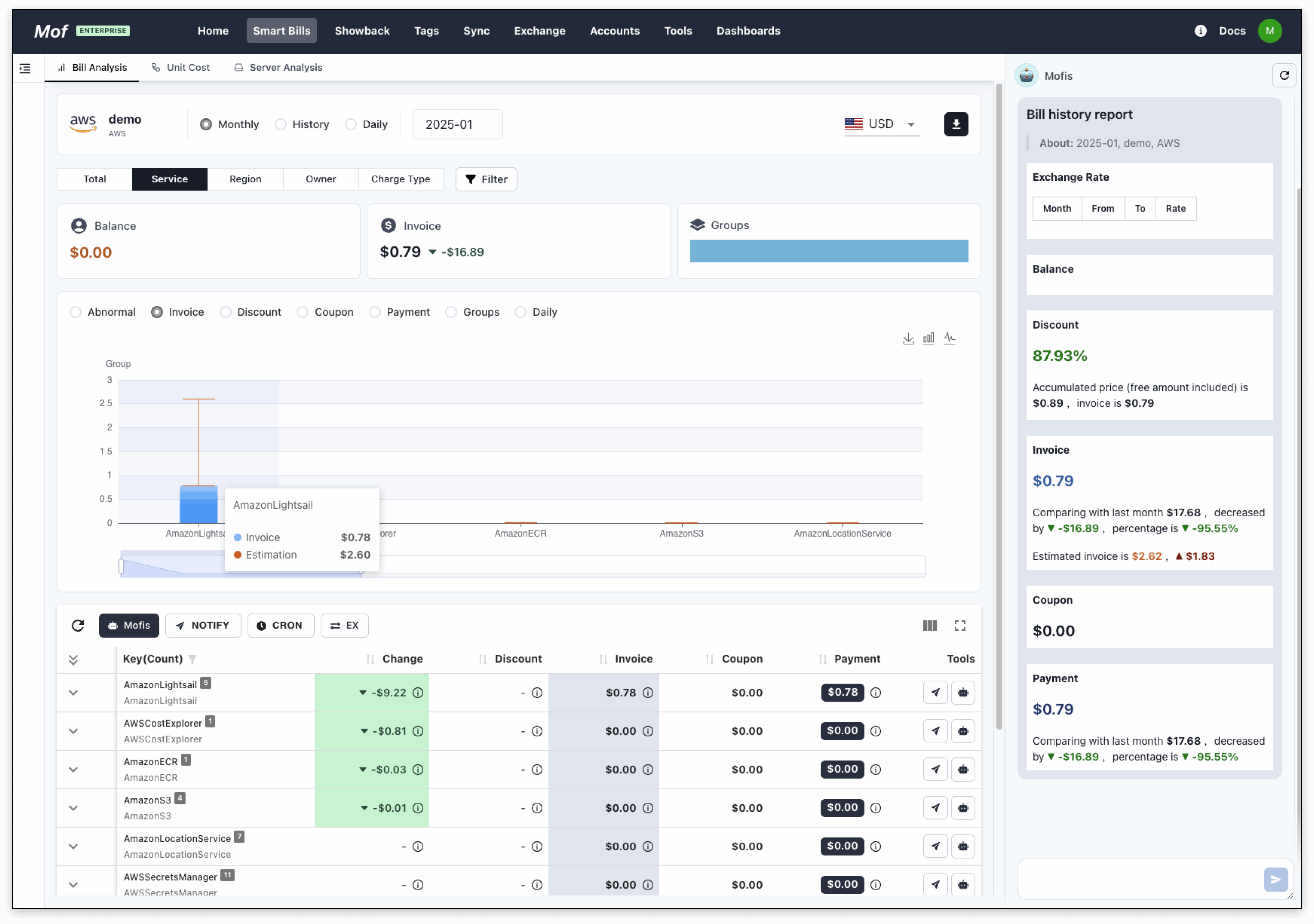Show change info for AmazonLightsail -$9.22
The width and height of the screenshot is (1314, 924).
point(418,692)
